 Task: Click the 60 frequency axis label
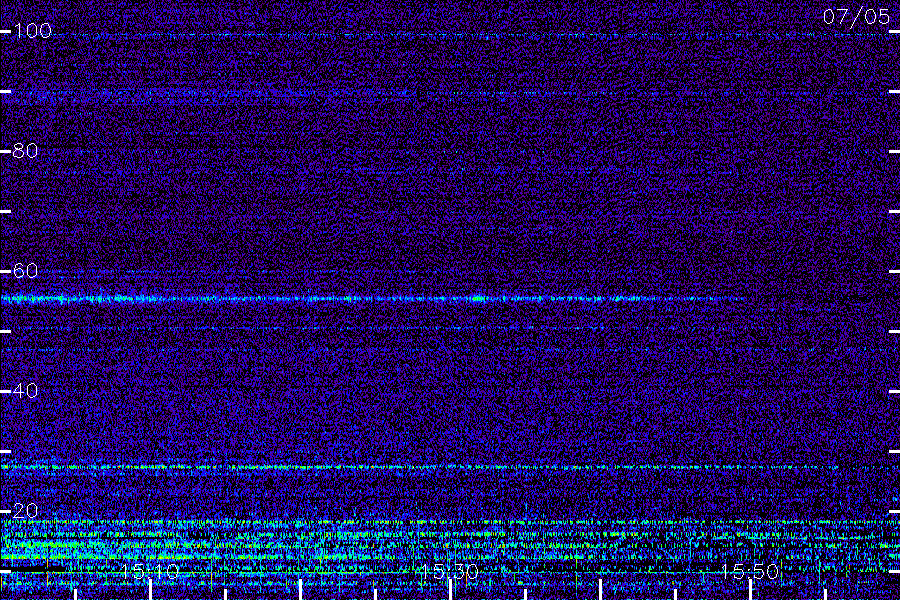pos(25,270)
